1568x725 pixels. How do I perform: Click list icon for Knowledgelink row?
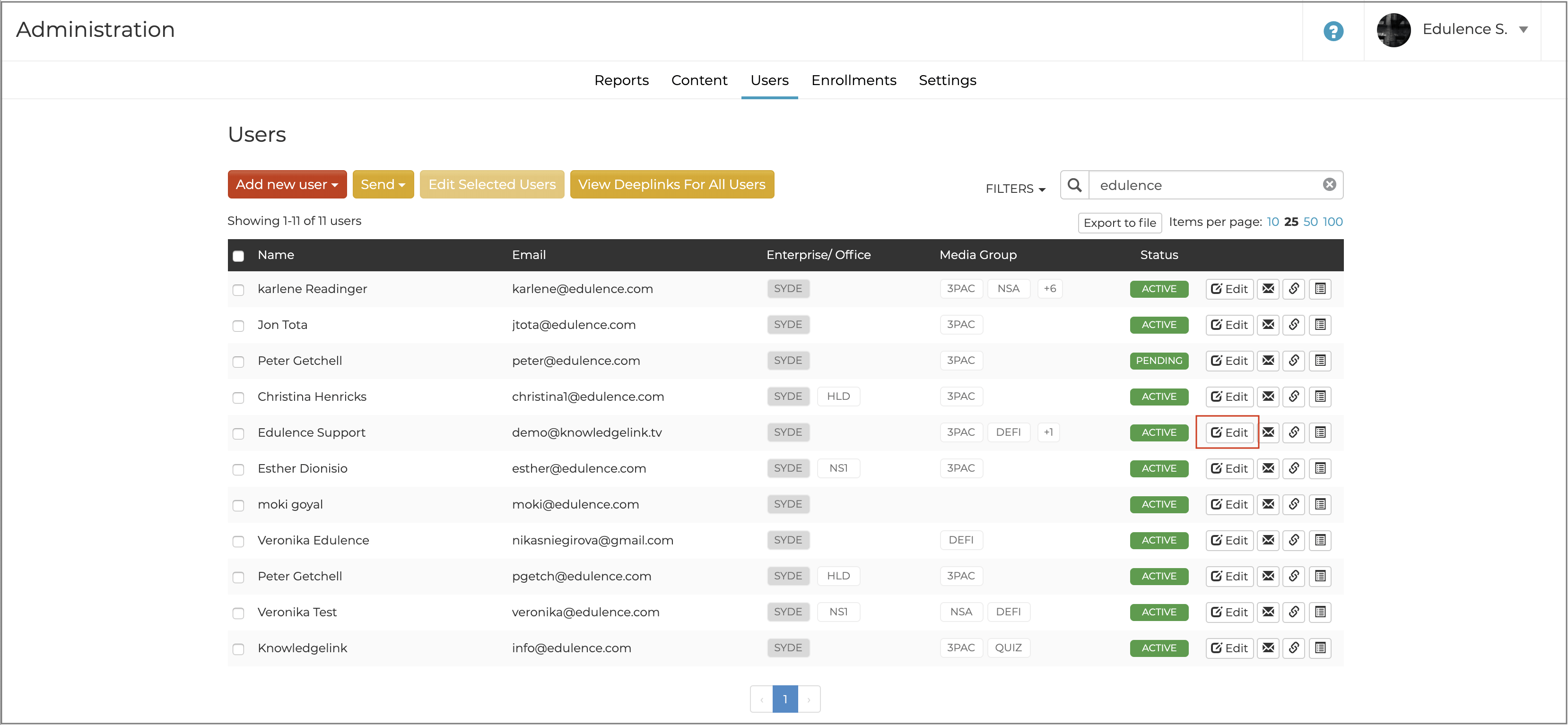pos(1320,648)
